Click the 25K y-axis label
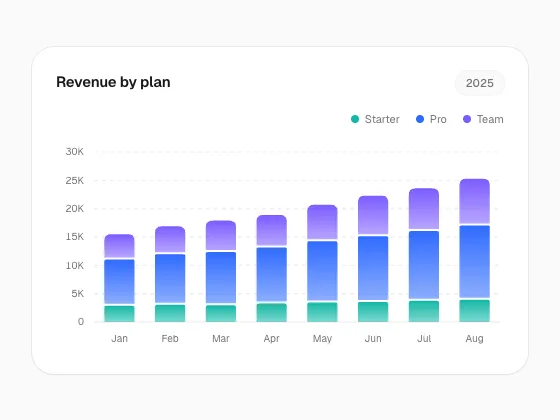This screenshot has height=420, width=560. (75, 180)
